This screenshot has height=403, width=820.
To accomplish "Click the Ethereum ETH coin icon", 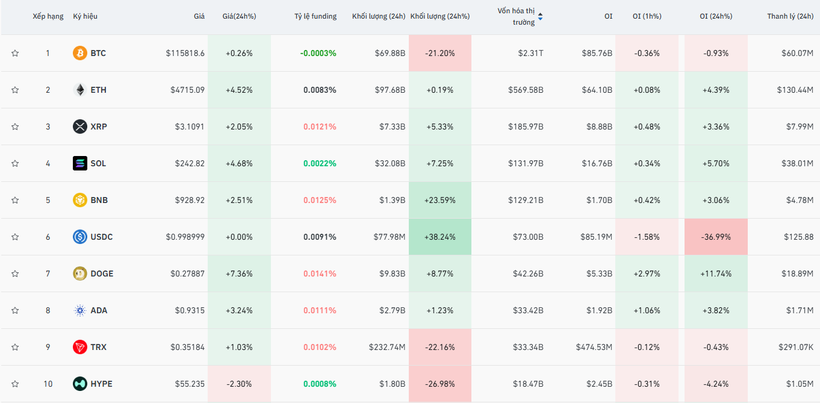I will [80, 90].
